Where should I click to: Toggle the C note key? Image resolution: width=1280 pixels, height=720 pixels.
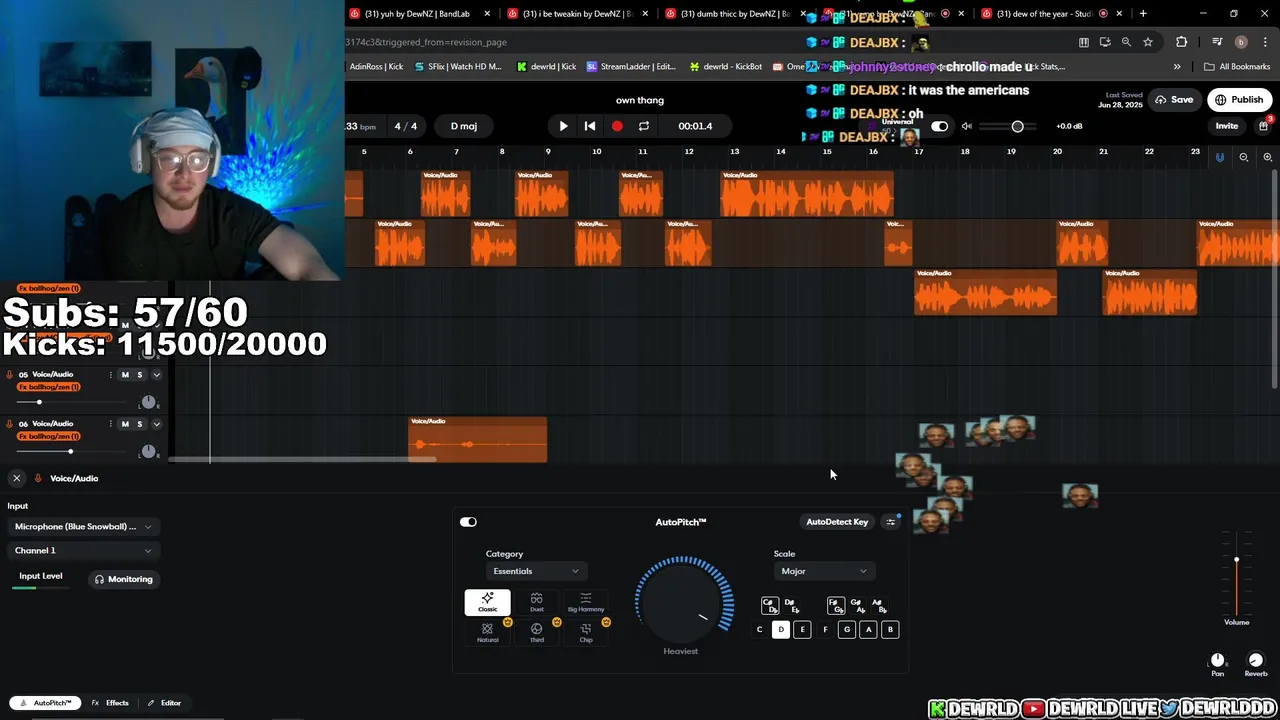pyautogui.click(x=759, y=629)
